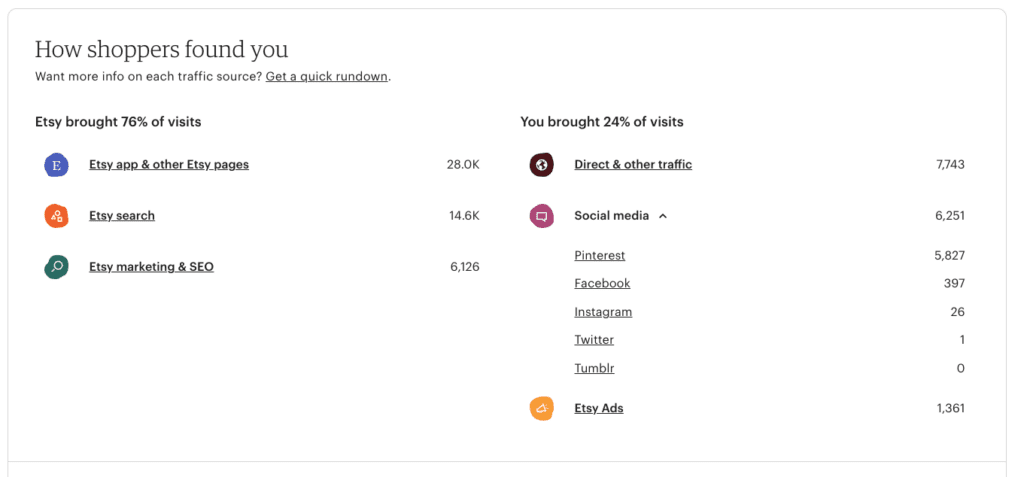Viewport: 1024px width, 477px height.
Task: Click the orange megaphone Etsy Ads icon
Action: point(541,408)
